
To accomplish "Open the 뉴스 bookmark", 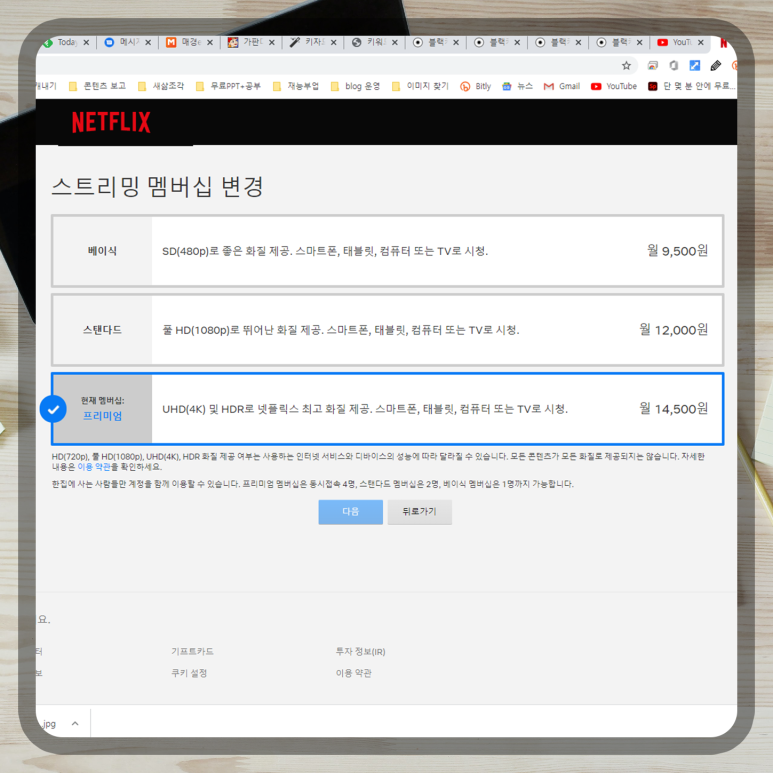I will coord(517,86).
